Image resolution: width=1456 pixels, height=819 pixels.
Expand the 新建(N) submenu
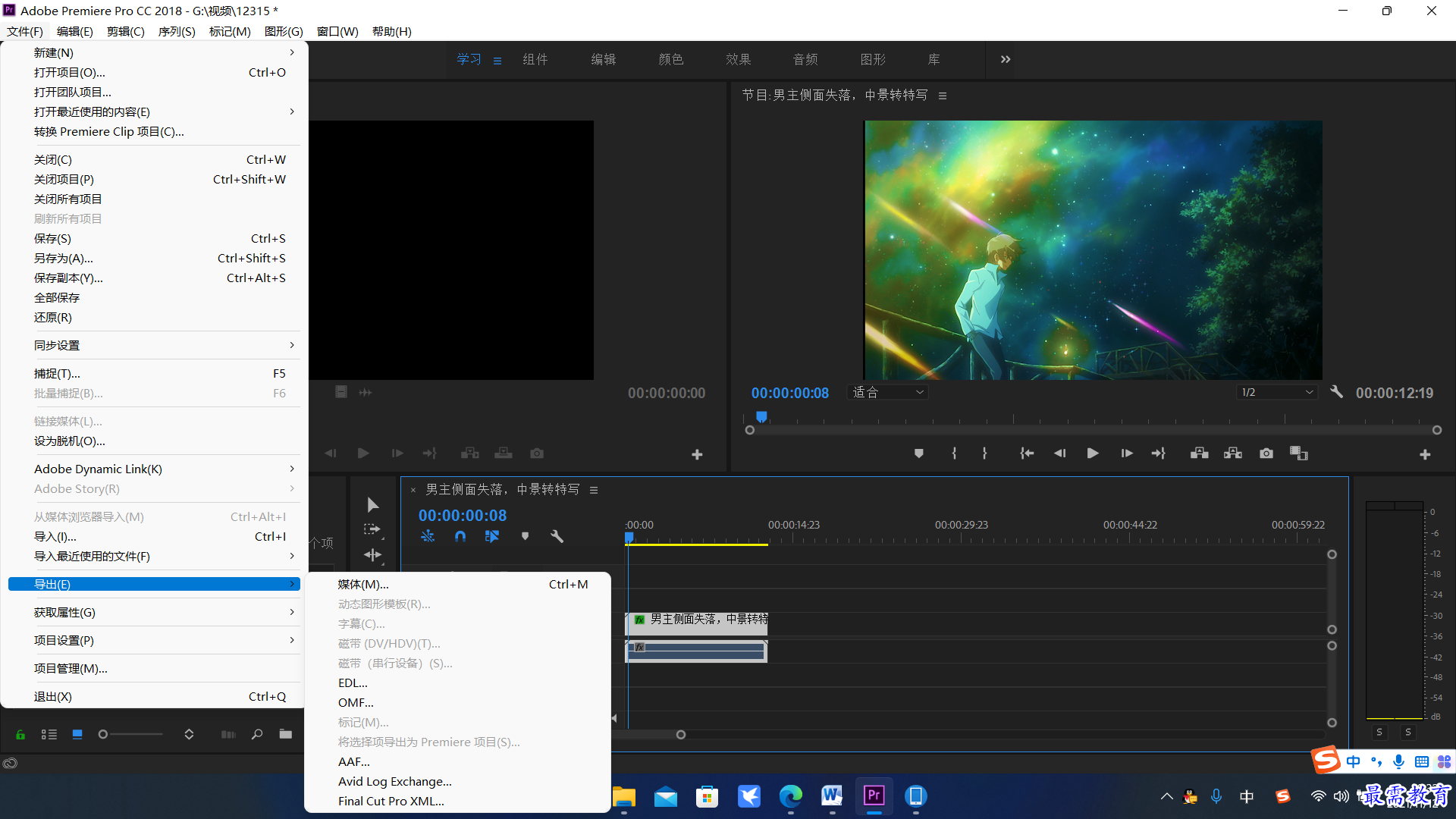click(154, 52)
